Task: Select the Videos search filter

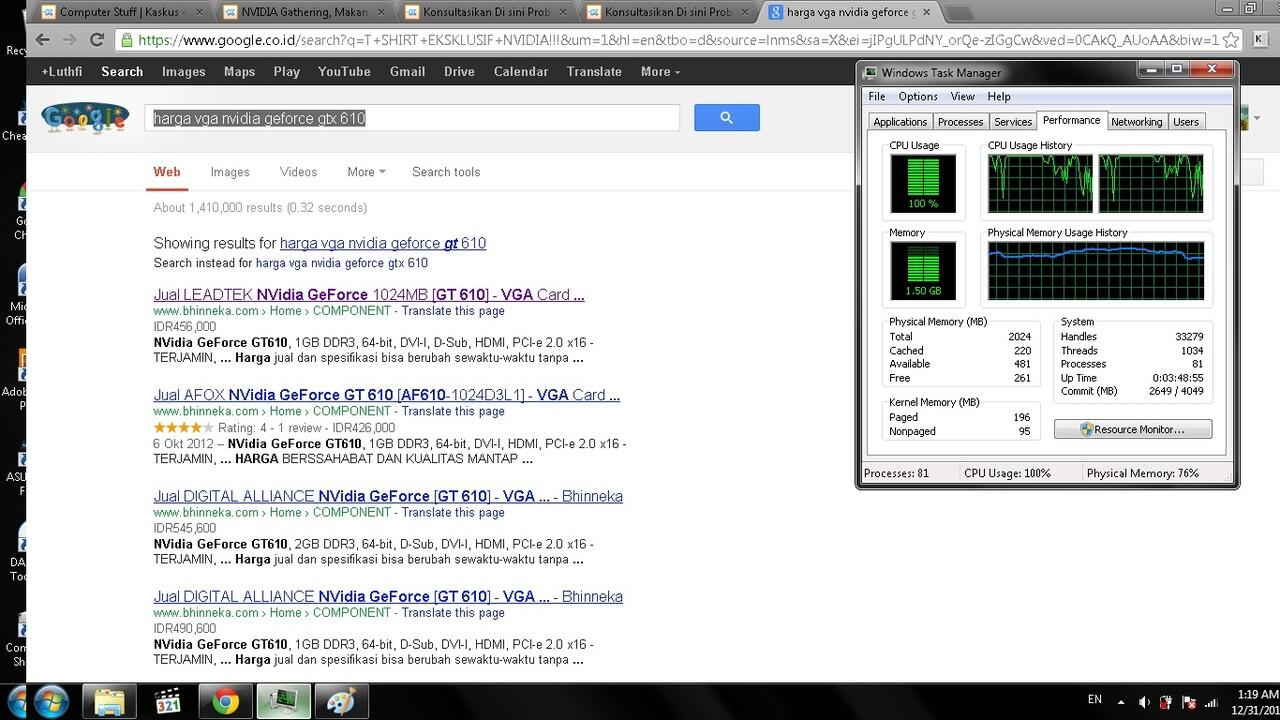Action: (x=299, y=172)
